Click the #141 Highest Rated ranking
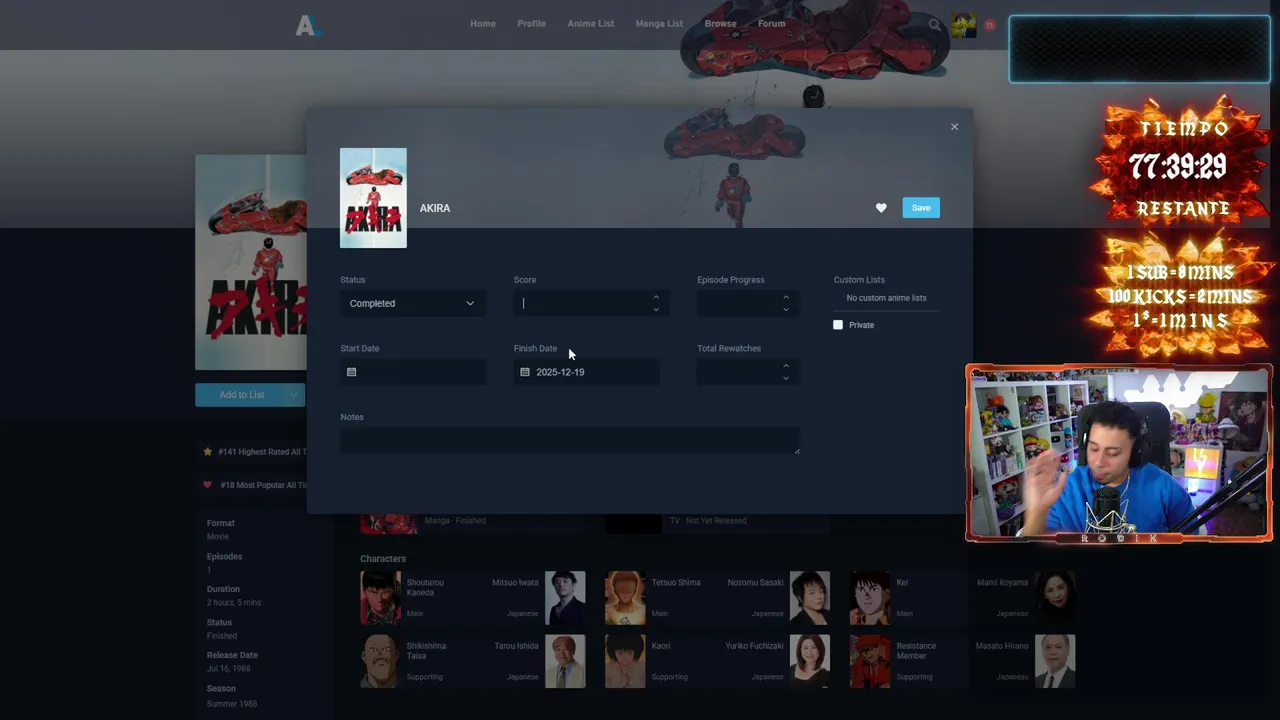Viewport: 1280px width, 720px height. (x=255, y=452)
